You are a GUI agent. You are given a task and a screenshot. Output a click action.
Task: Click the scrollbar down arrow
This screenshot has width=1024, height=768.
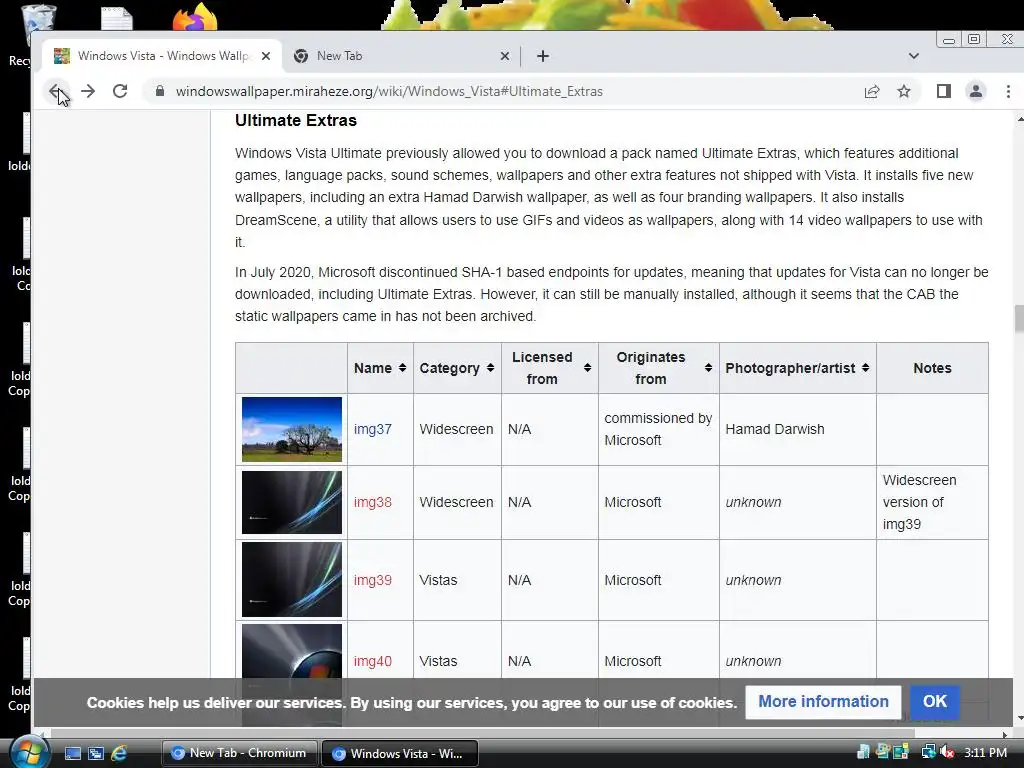click(1019, 718)
